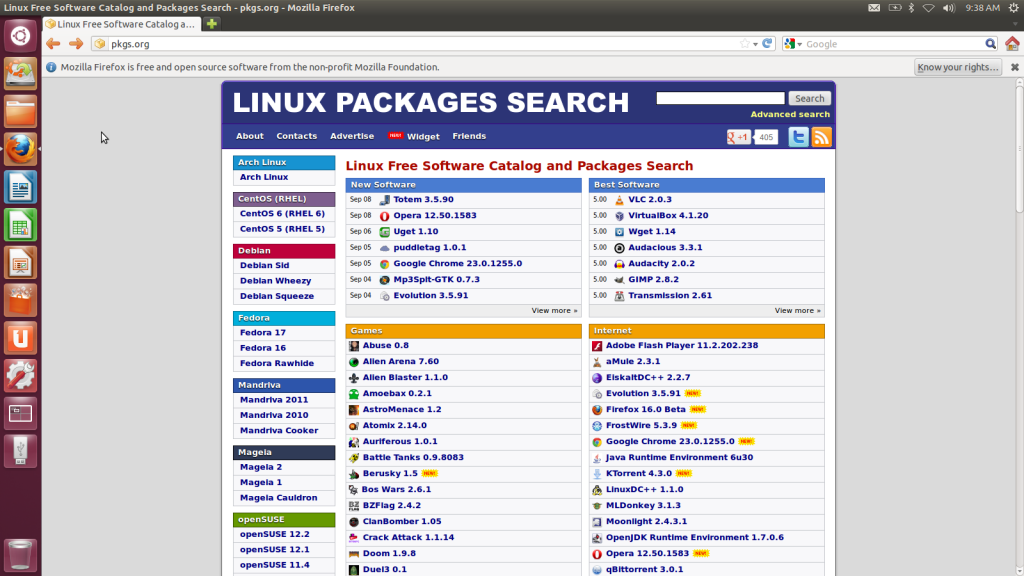The width and height of the screenshot is (1024, 576).
Task: Open Mageia Cauldron link
Action: 278,498
